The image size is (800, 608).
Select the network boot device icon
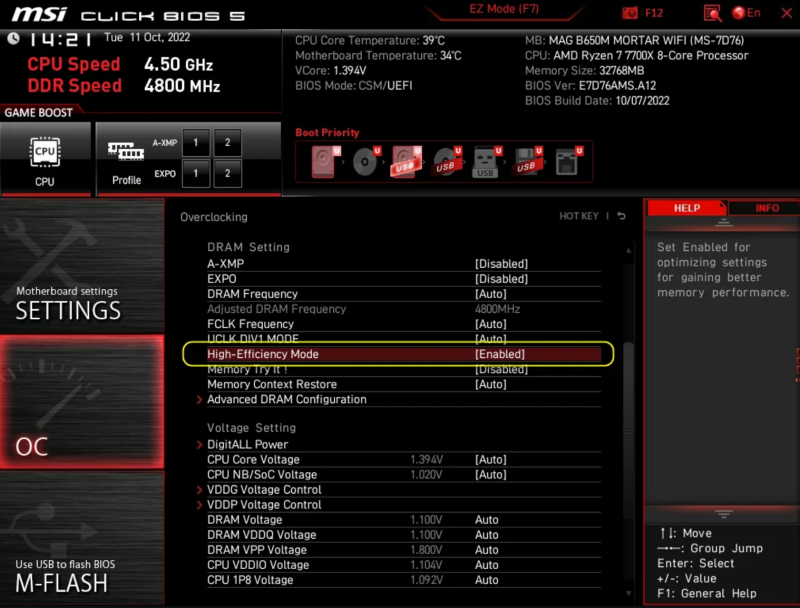[568, 161]
